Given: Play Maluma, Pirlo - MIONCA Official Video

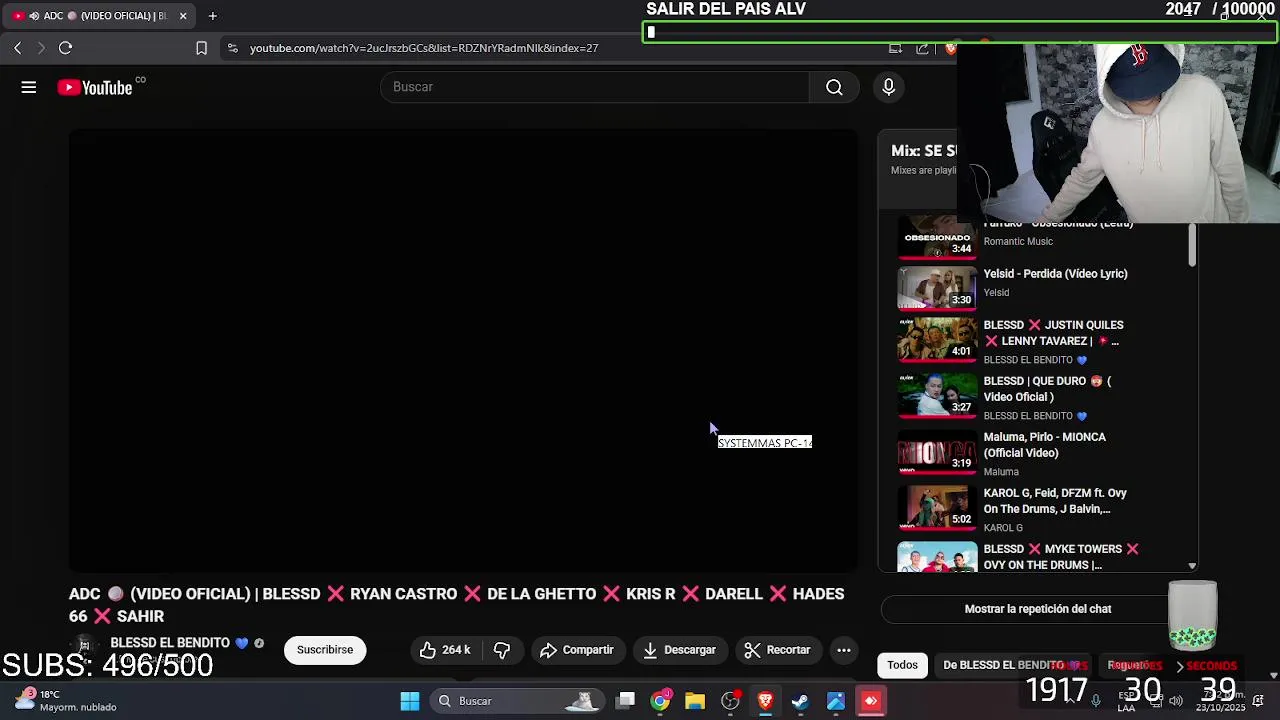Looking at the screenshot, I should tap(1044, 445).
